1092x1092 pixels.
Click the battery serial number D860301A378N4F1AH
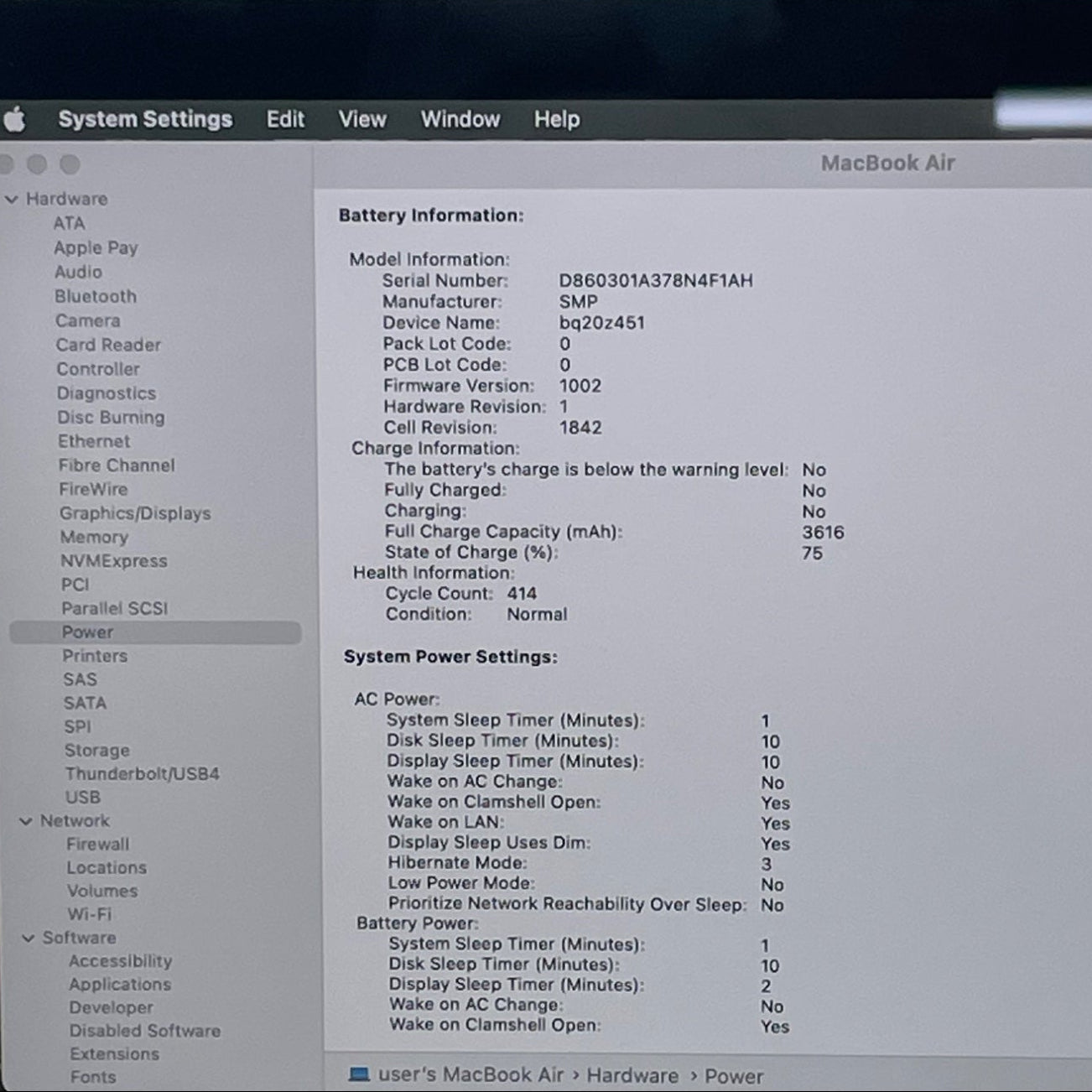[656, 281]
